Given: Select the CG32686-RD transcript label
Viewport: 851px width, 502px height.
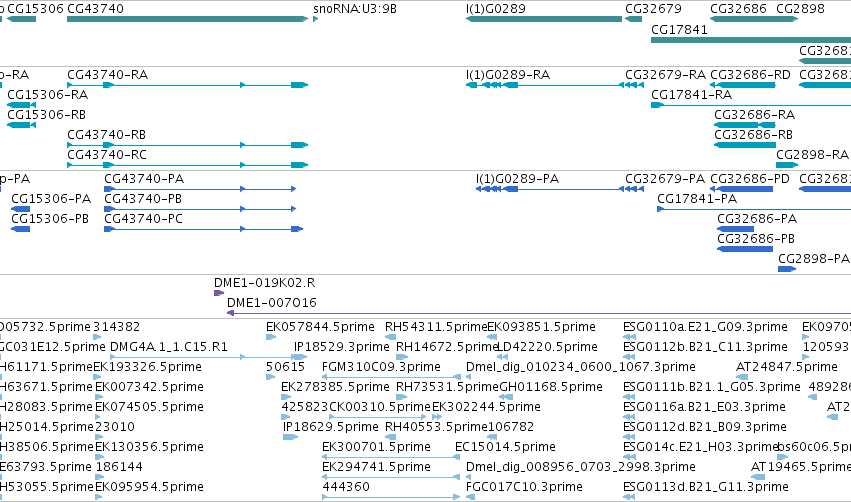Looking at the screenshot, I should point(750,75).
